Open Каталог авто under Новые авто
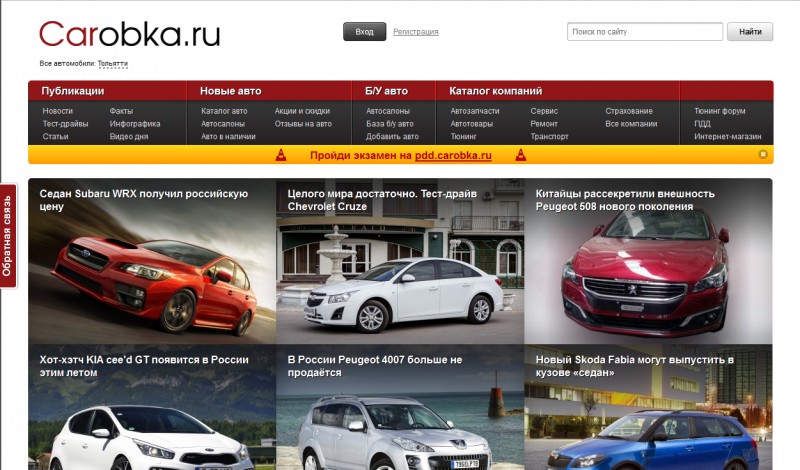Screen dimensions: 800x470 (224, 111)
